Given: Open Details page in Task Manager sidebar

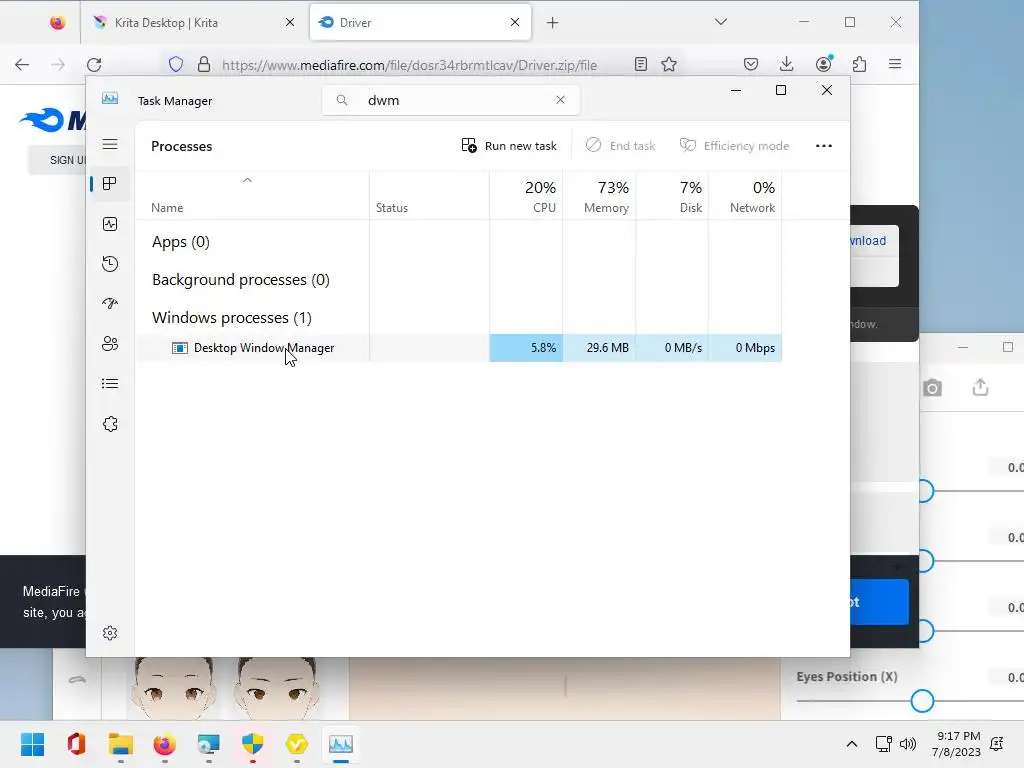Looking at the screenshot, I should click(x=110, y=383).
